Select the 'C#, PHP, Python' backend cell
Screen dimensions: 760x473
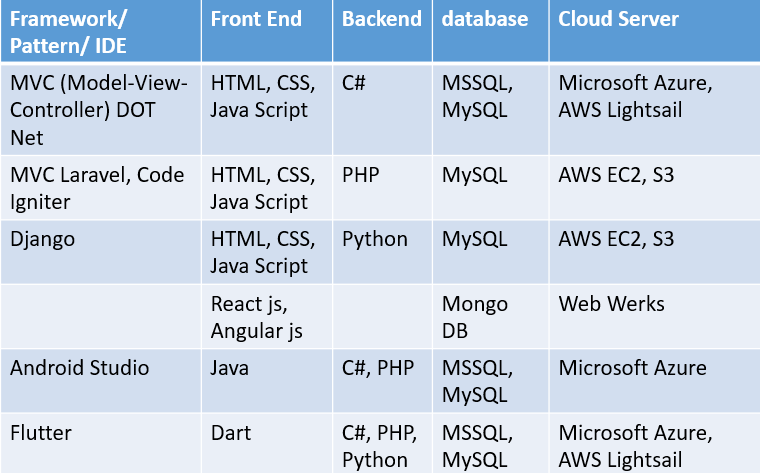pyautogui.click(x=382, y=443)
